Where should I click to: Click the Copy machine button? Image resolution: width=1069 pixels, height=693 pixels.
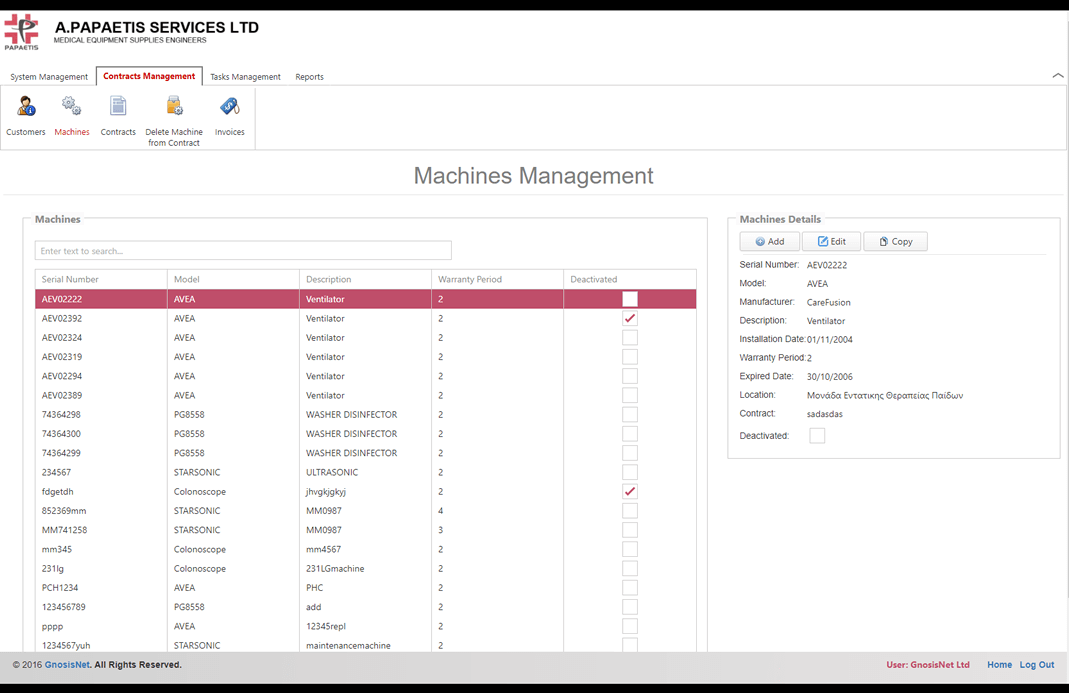coord(895,241)
